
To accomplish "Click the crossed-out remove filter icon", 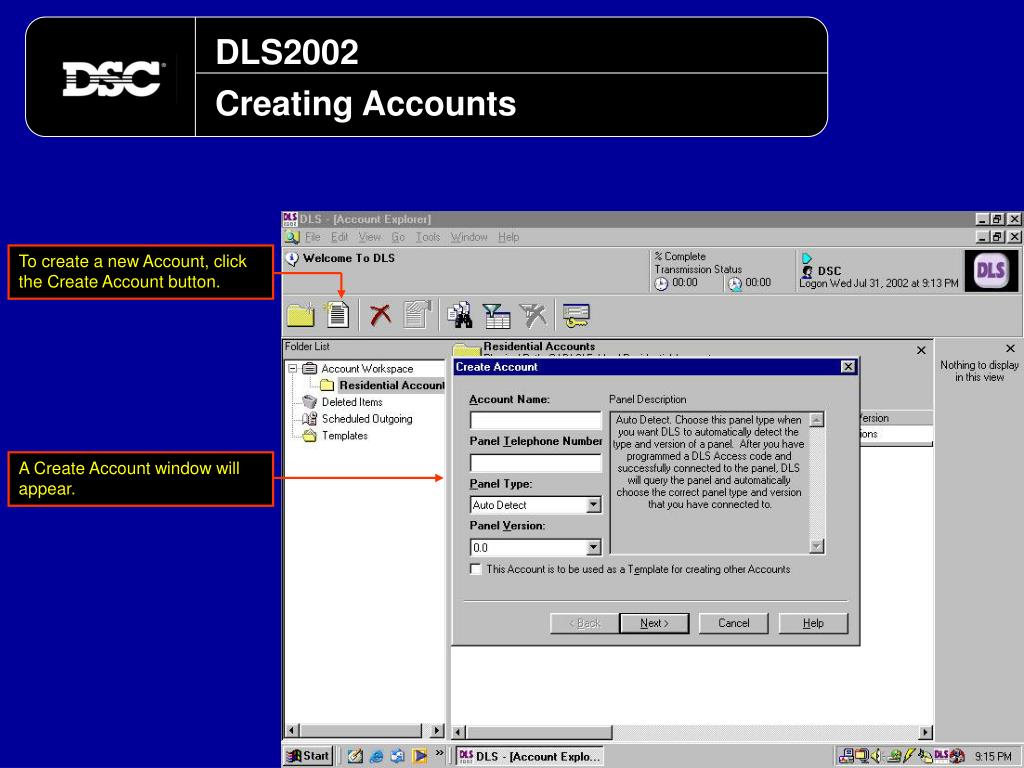I will coord(534,315).
